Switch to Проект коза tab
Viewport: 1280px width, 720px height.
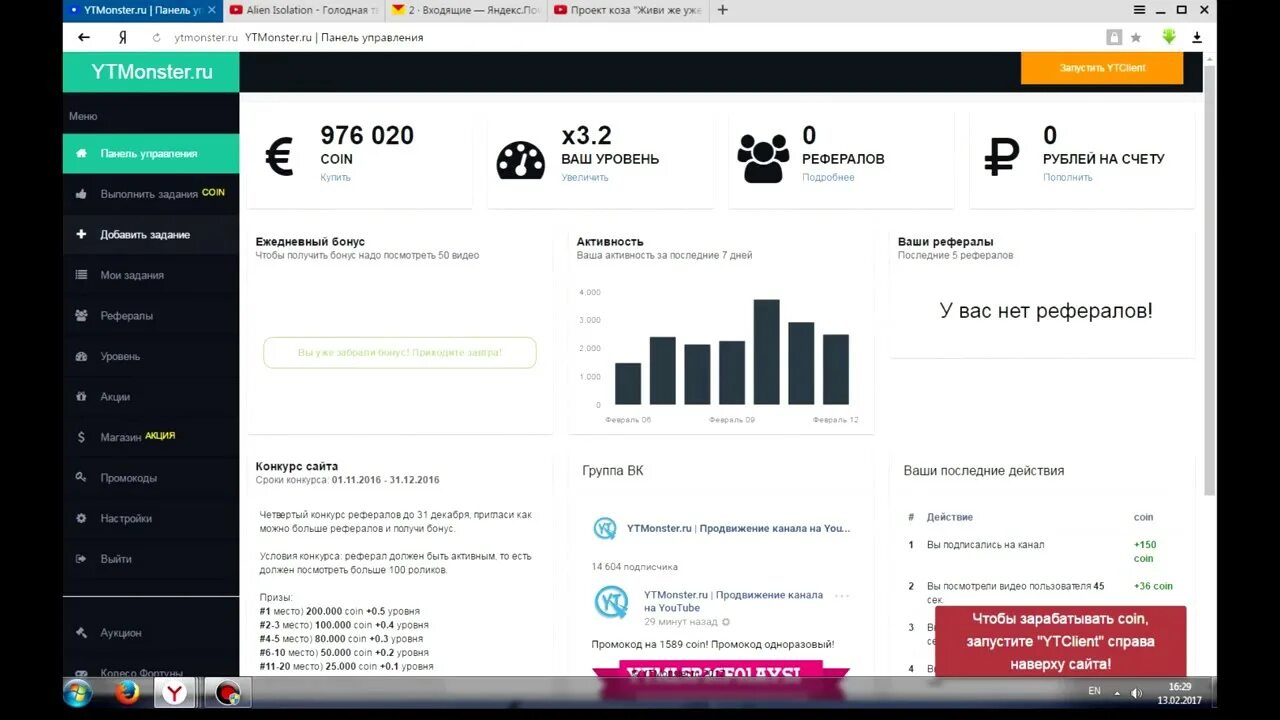[x=629, y=10]
